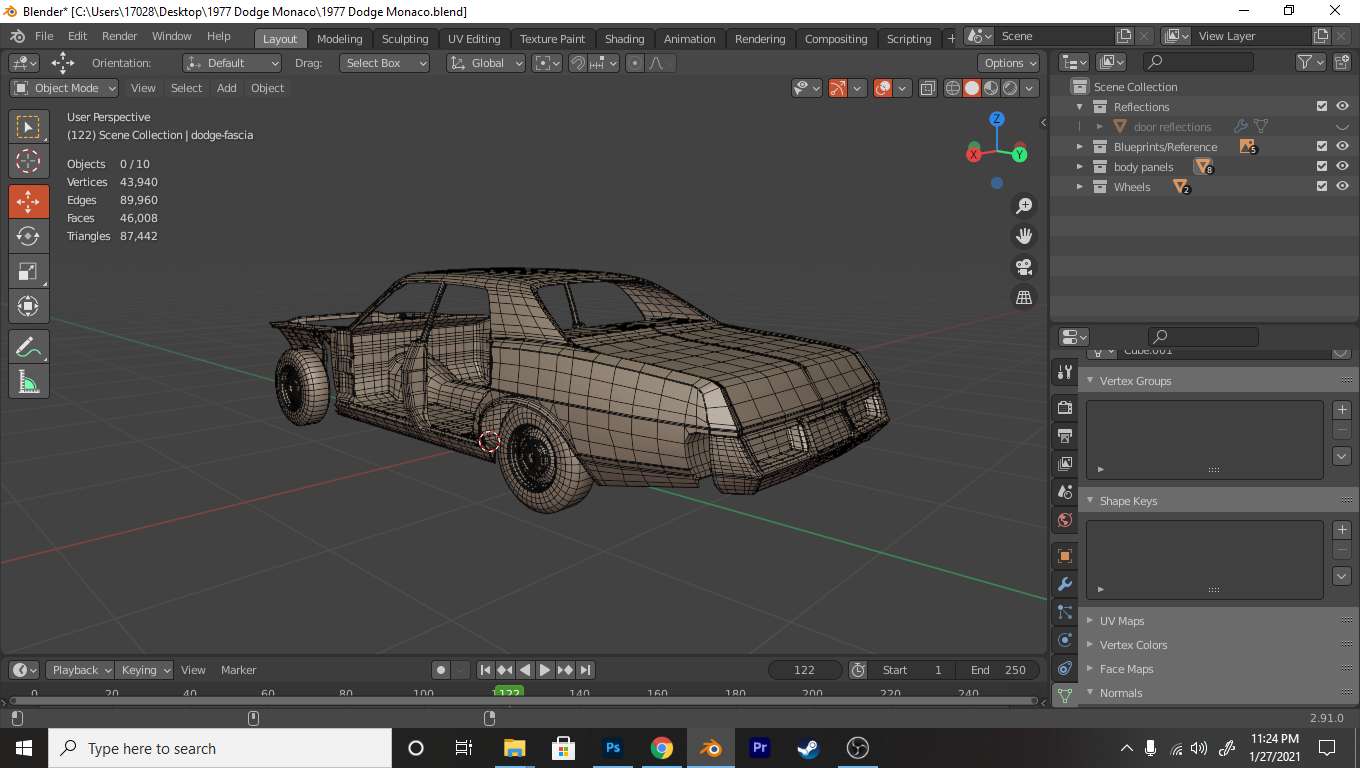This screenshot has height=768, width=1360.
Task: Open the File menu
Action: [44, 36]
